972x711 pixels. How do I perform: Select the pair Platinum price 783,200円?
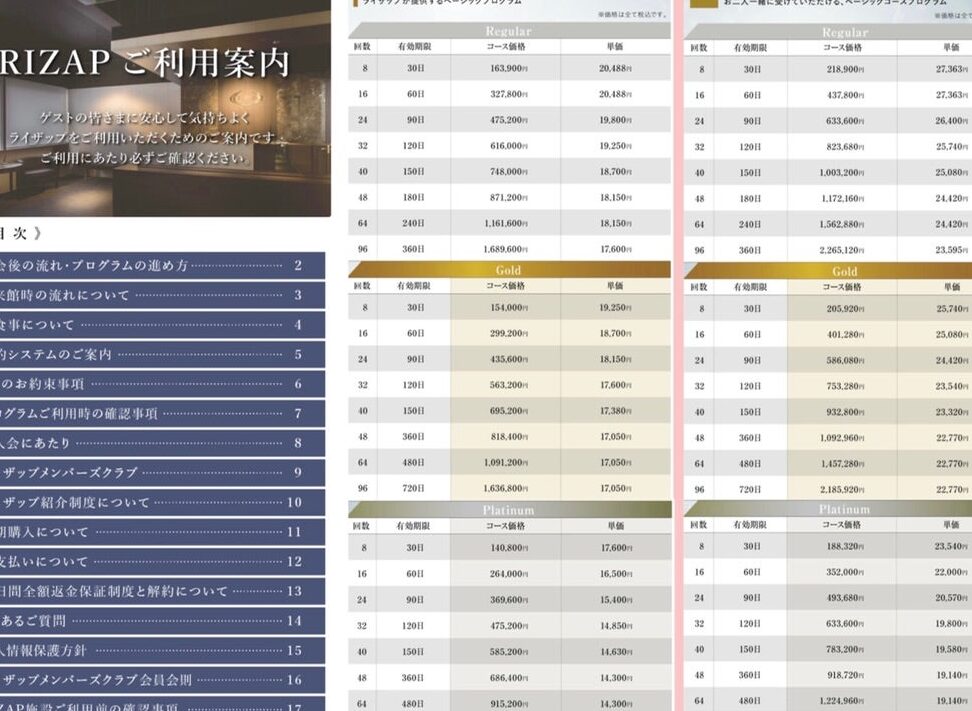pyautogui.click(x=845, y=649)
